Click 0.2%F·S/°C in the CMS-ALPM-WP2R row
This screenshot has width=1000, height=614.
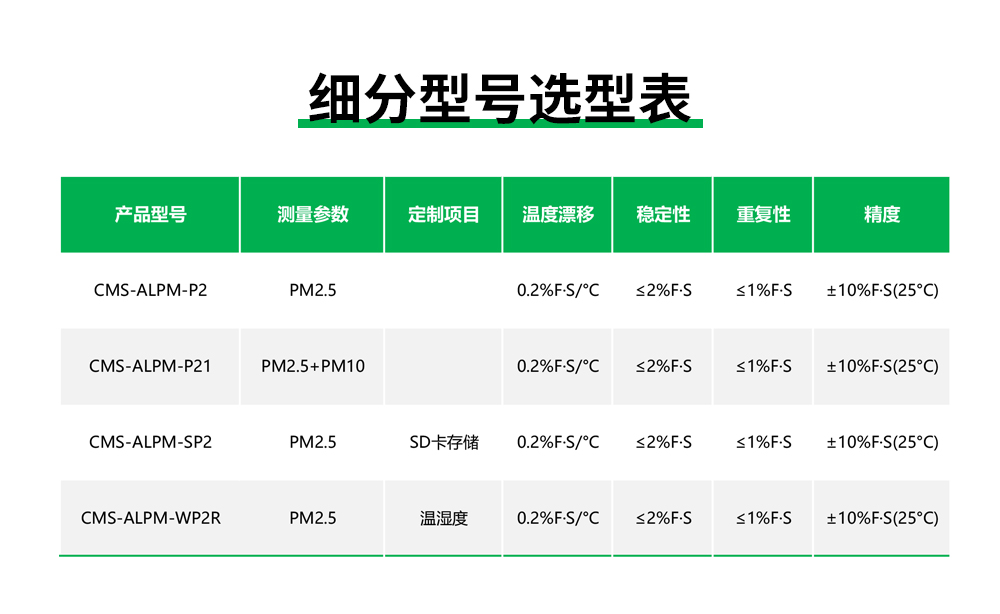pyautogui.click(x=557, y=518)
